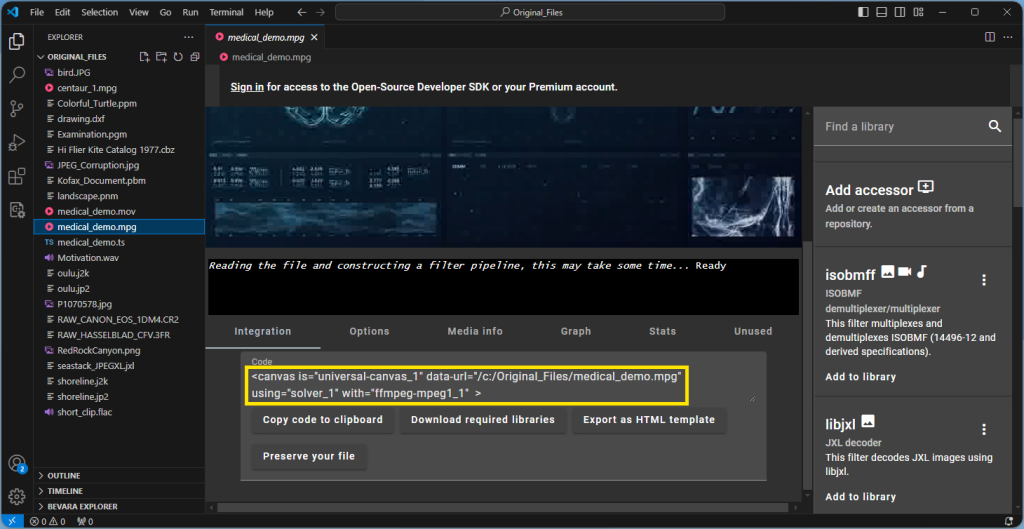
Task: Open the Help menu
Action: pos(264,12)
